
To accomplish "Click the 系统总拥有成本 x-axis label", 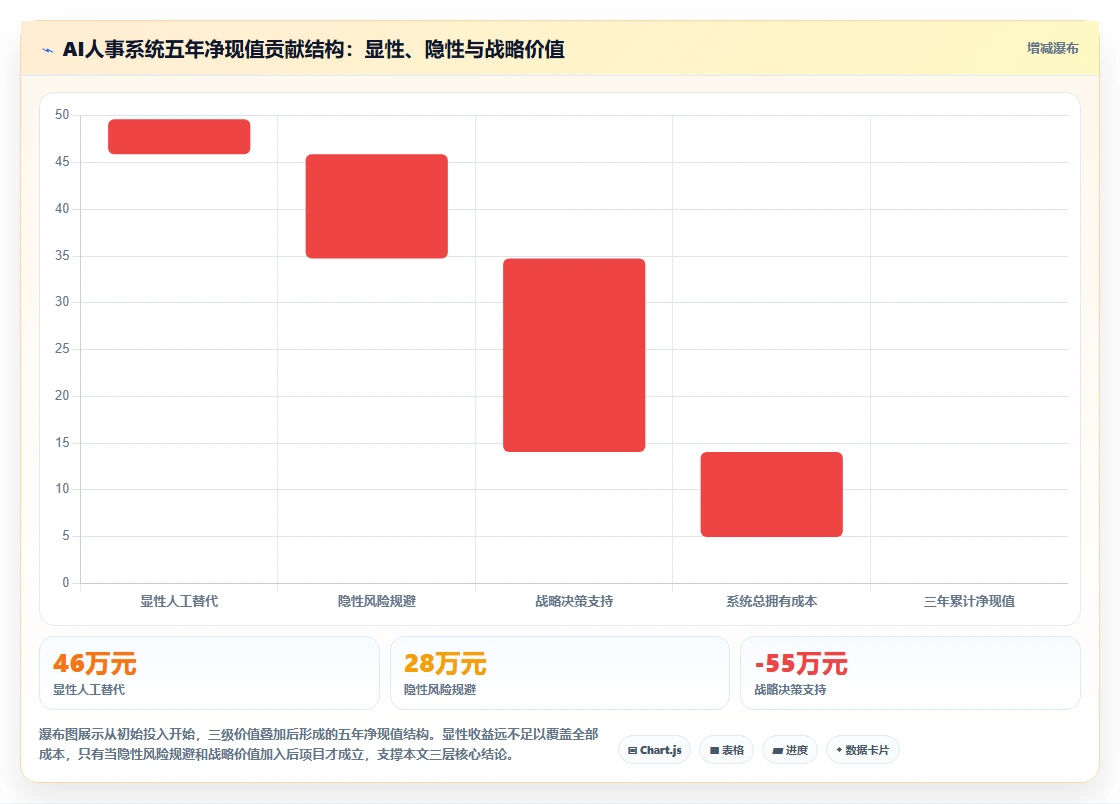I will point(771,601).
